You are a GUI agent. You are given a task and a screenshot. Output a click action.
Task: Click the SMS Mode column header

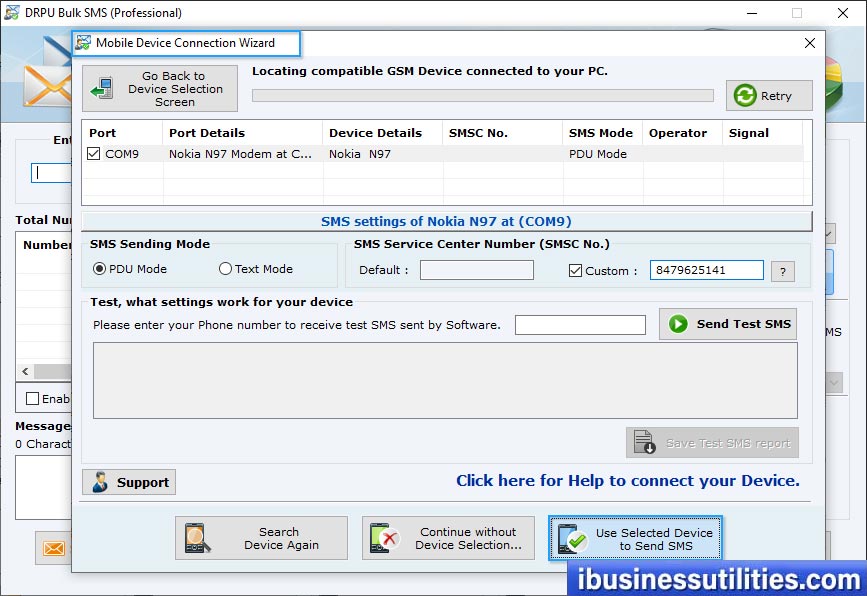602,133
